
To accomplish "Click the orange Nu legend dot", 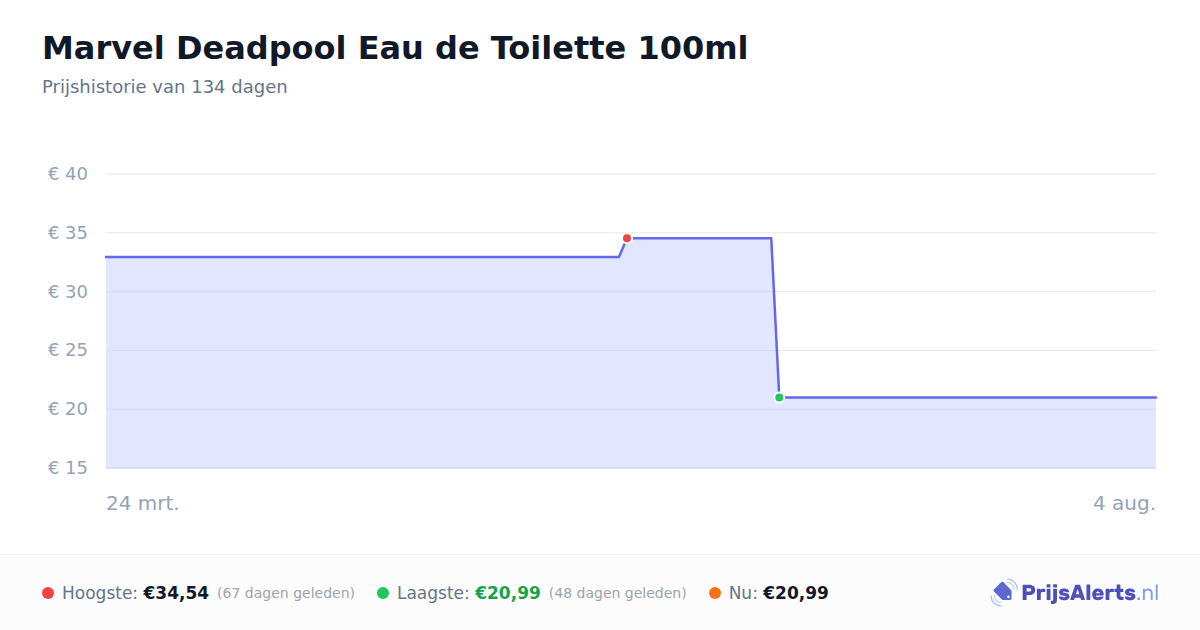I will coord(715,593).
